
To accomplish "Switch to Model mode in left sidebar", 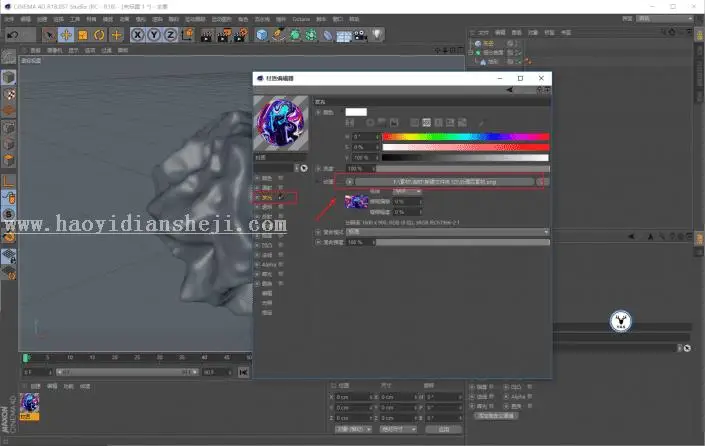I will coord(9,77).
